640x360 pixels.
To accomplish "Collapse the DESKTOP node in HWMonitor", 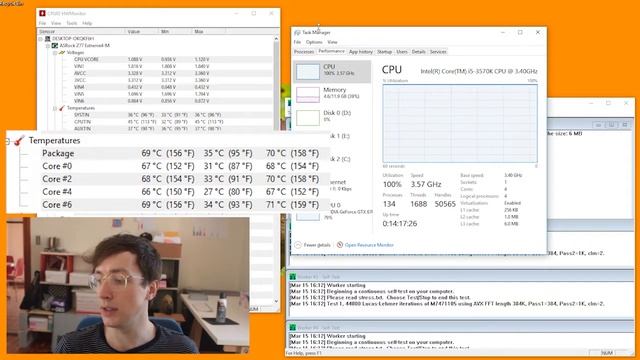I will pos(41,39).
